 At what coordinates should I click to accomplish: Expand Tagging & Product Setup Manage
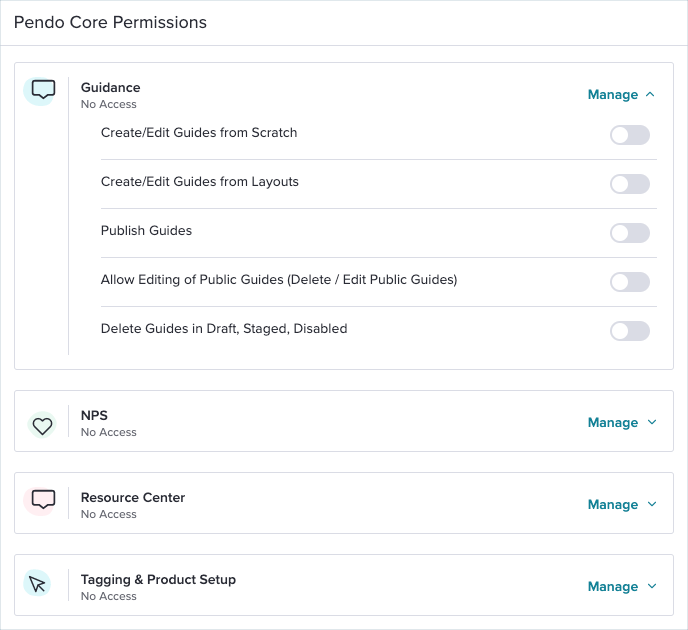pyautogui.click(x=613, y=587)
